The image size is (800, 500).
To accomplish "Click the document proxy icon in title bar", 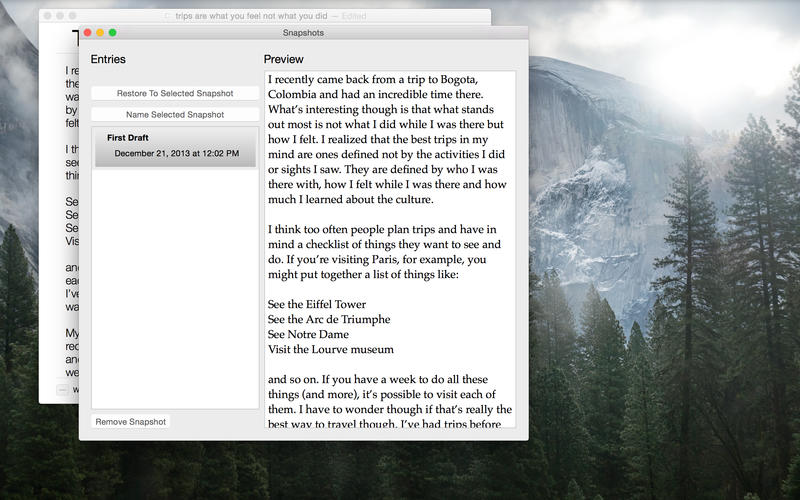I will pyautogui.click(x=166, y=17).
